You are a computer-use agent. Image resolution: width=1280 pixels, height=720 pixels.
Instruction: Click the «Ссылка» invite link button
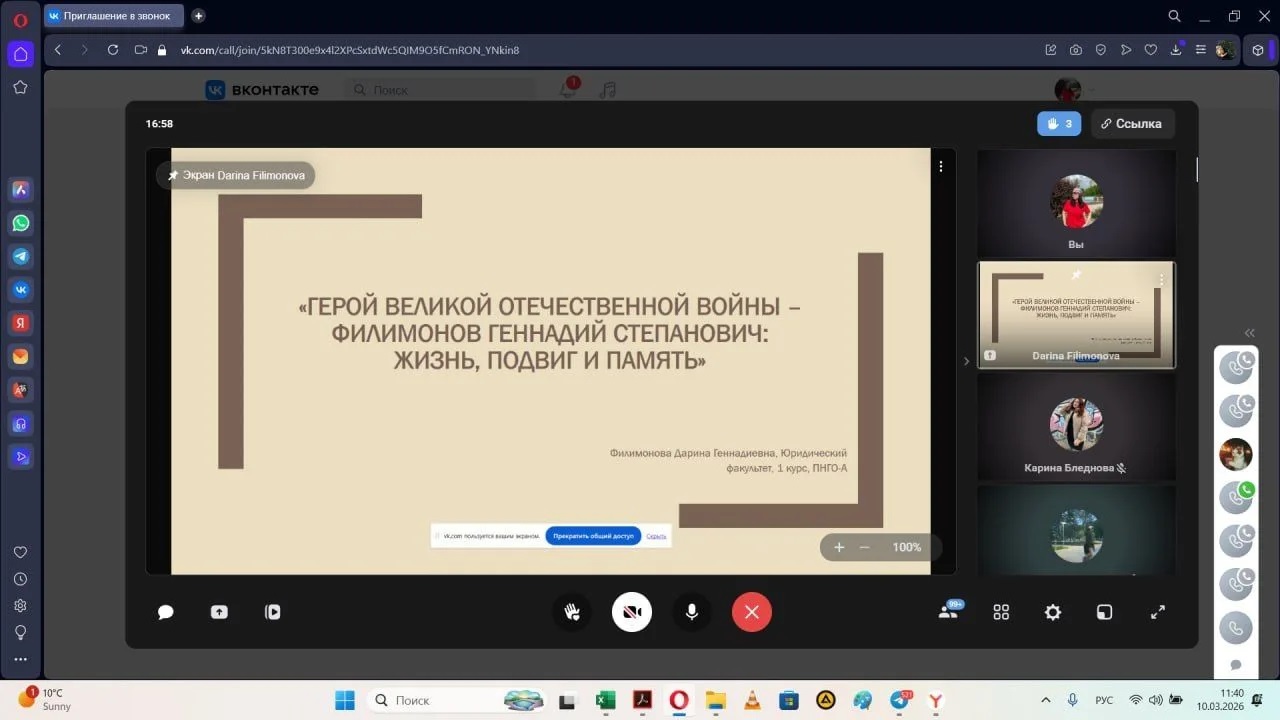[1132, 124]
